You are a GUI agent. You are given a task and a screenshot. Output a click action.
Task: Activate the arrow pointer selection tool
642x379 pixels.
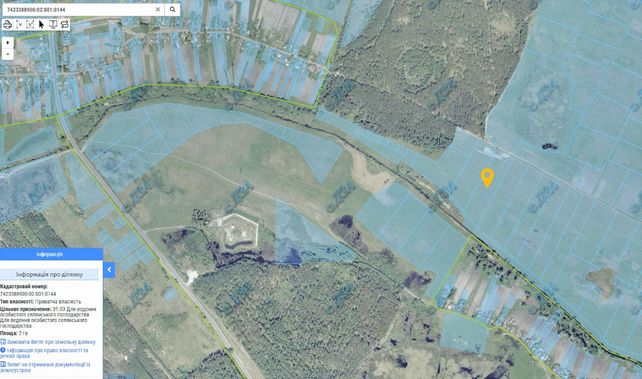(x=41, y=25)
